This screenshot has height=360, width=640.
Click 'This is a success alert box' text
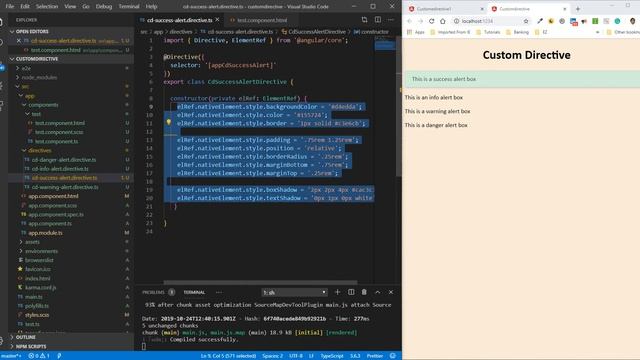pos(444,79)
